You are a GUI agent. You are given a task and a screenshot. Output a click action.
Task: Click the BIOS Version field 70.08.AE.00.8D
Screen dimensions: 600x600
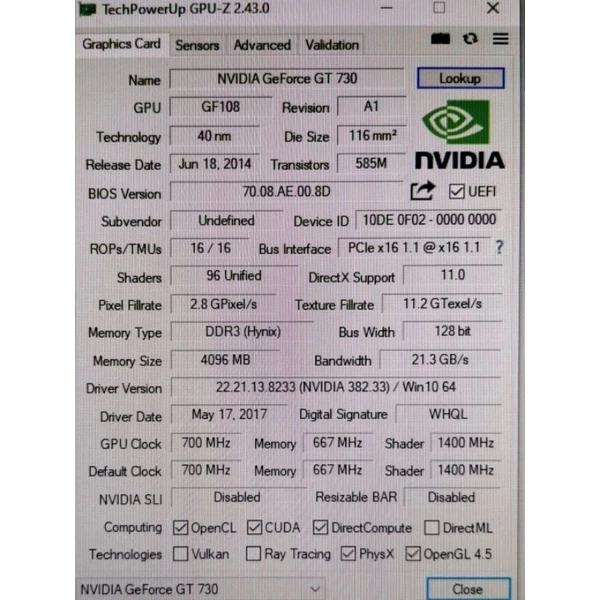pos(287,191)
